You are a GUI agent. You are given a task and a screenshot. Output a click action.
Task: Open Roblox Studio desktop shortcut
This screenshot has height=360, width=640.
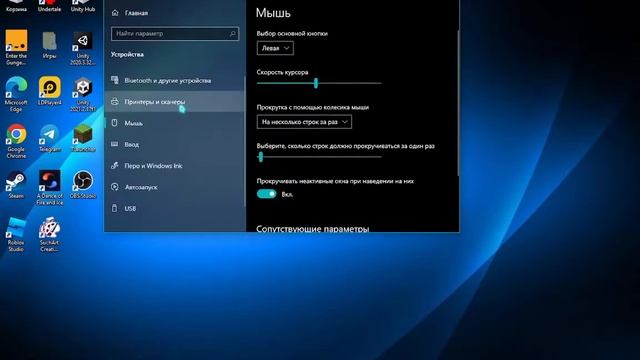[16, 234]
